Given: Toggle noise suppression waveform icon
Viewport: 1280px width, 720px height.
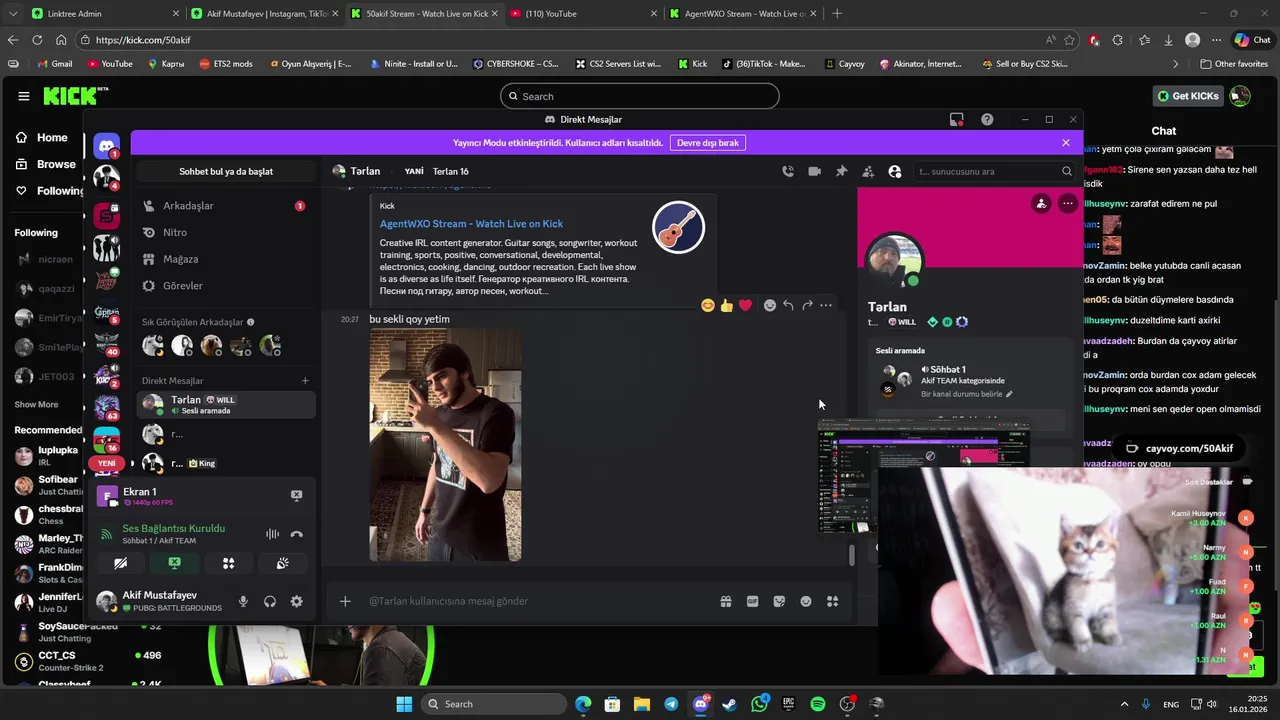Looking at the screenshot, I should [272, 534].
